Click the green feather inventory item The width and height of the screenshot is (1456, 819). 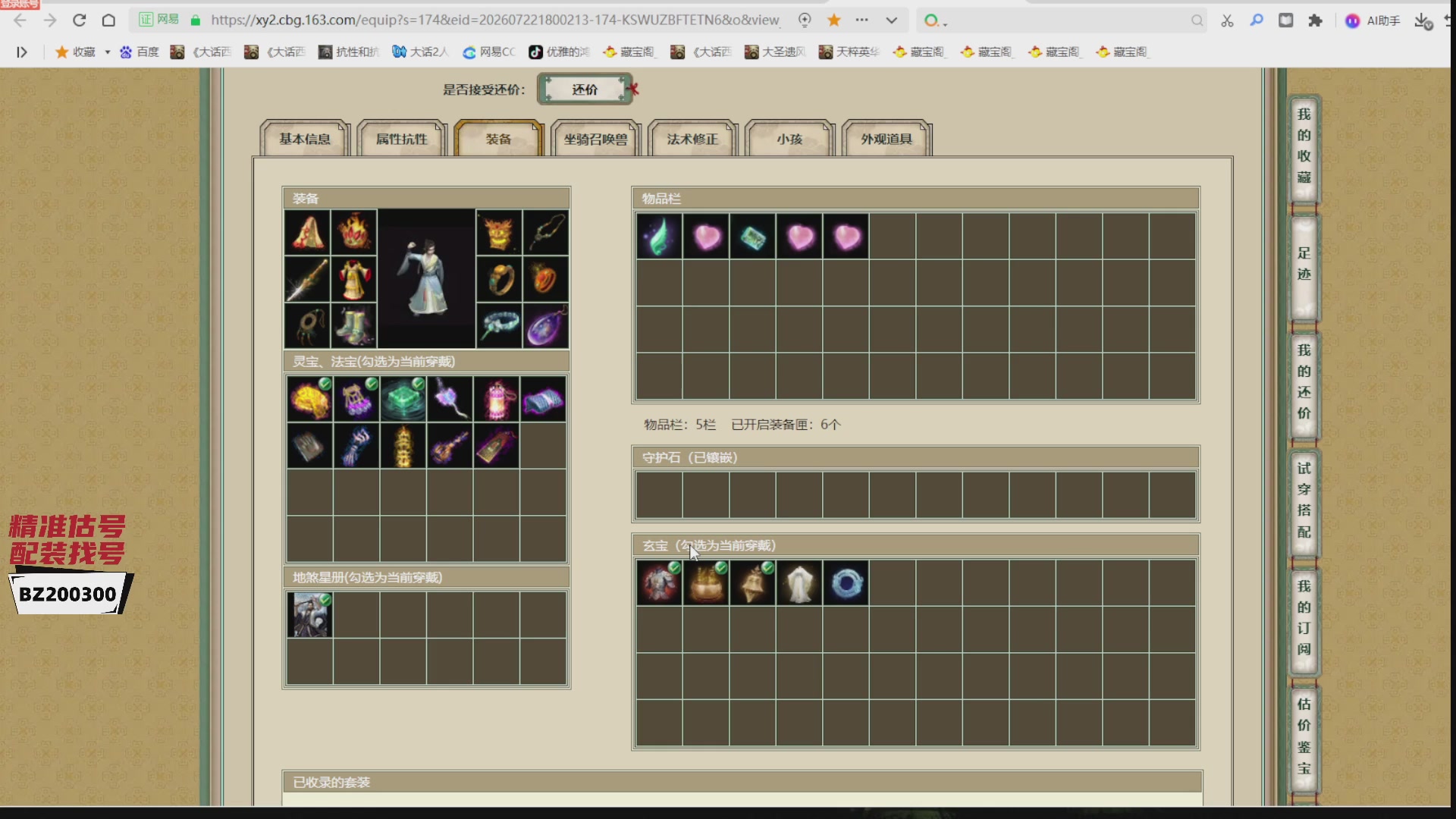pyautogui.click(x=659, y=236)
